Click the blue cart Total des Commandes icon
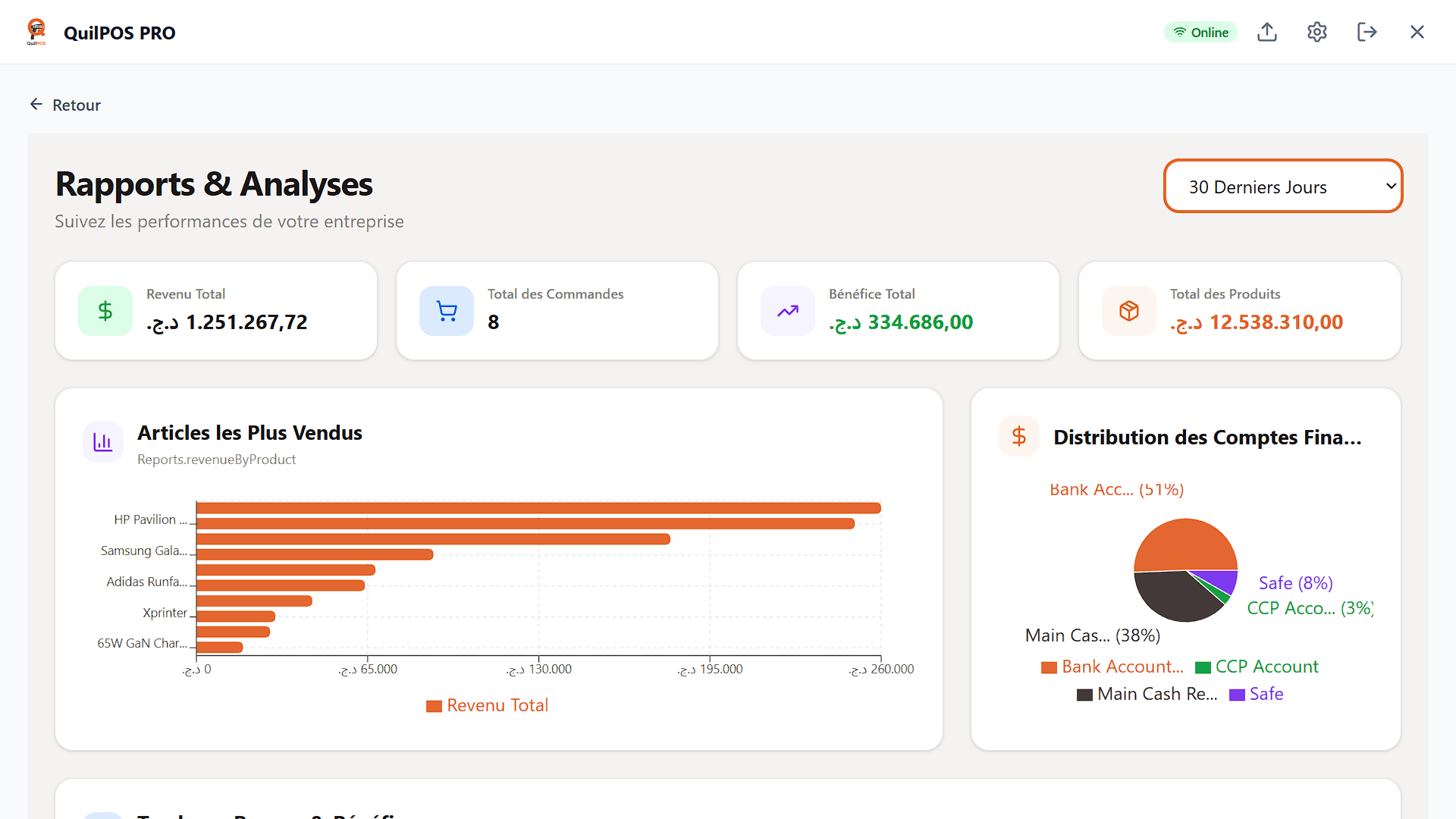The height and width of the screenshot is (819, 1456). coord(447,311)
